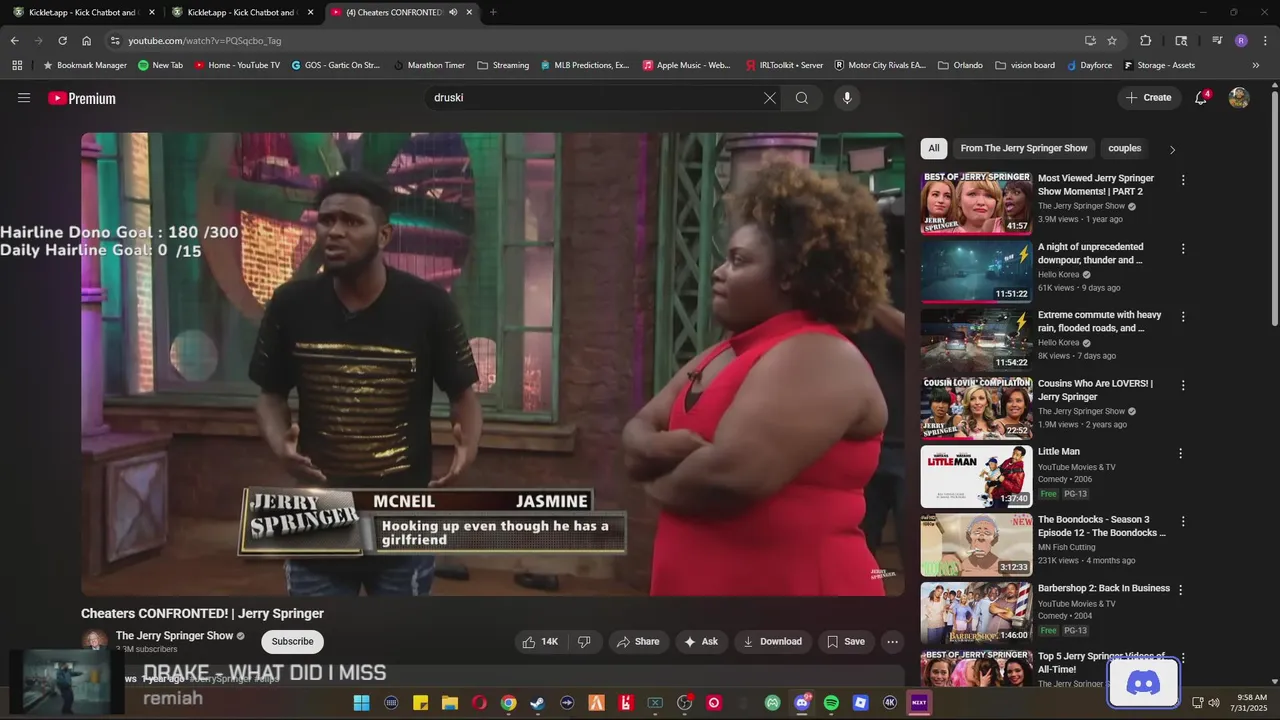1280x720 pixels.
Task: Open 'Marathon Timer' bookmark
Action: [x=429, y=65]
